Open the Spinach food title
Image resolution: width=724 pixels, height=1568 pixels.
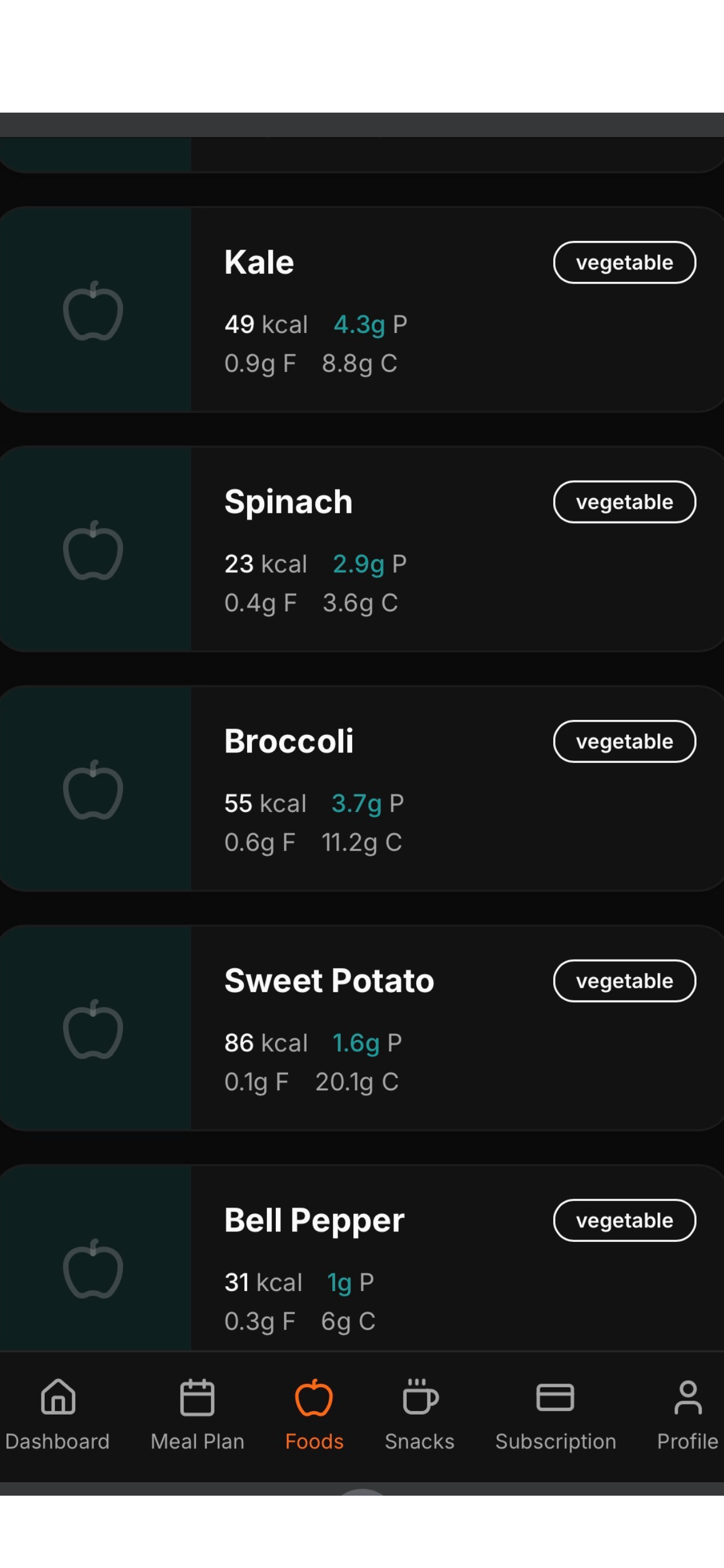(289, 502)
